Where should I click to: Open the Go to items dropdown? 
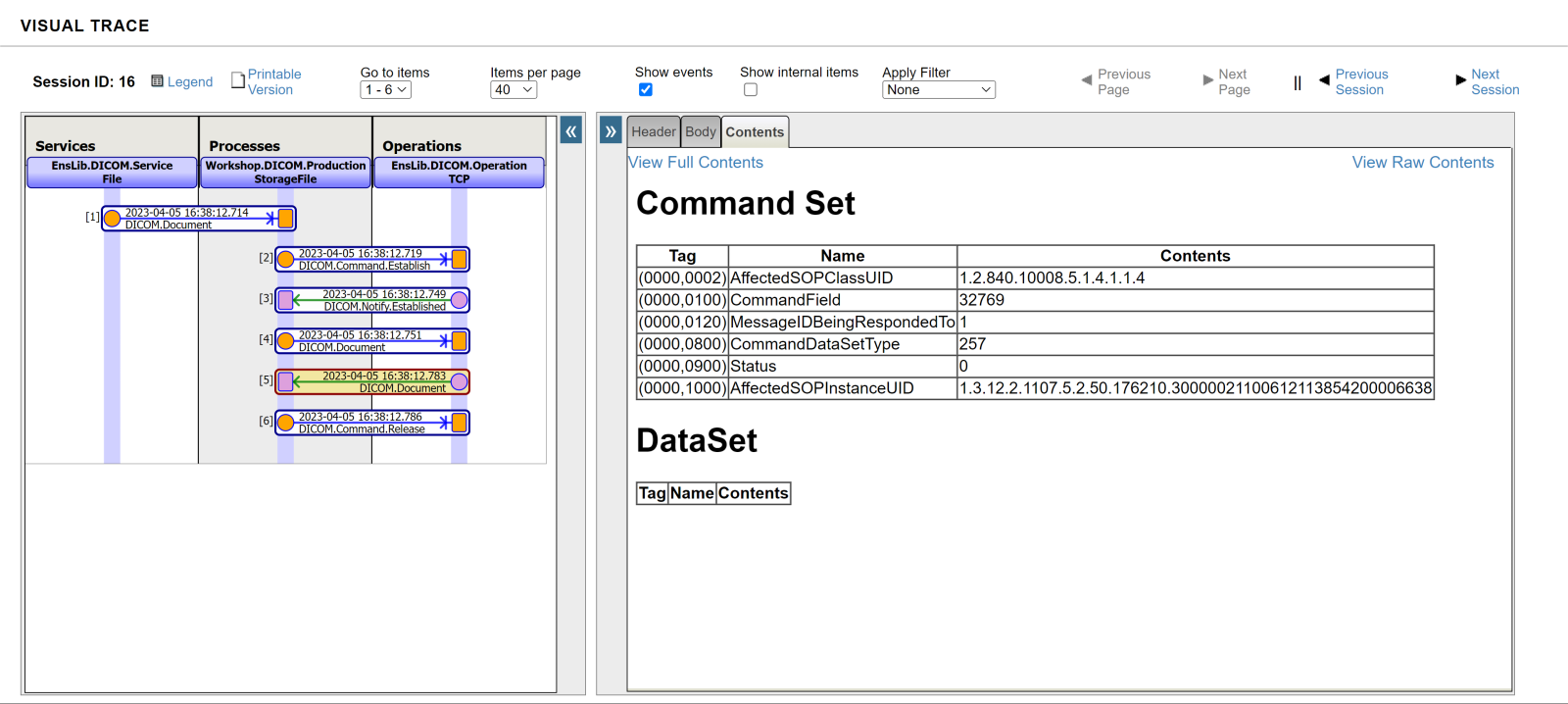(386, 90)
